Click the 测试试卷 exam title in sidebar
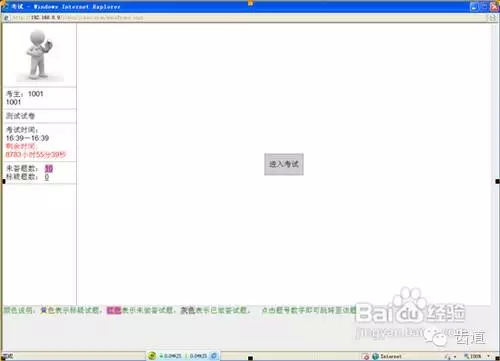 pyautogui.click(x=21, y=116)
